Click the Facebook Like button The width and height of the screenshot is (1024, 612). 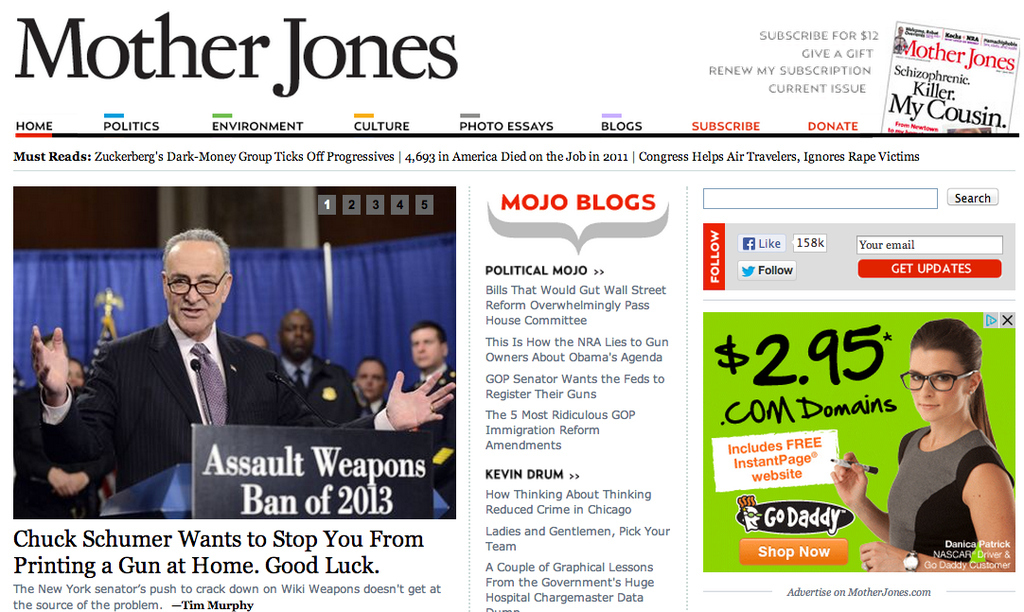(x=761, y=244)
